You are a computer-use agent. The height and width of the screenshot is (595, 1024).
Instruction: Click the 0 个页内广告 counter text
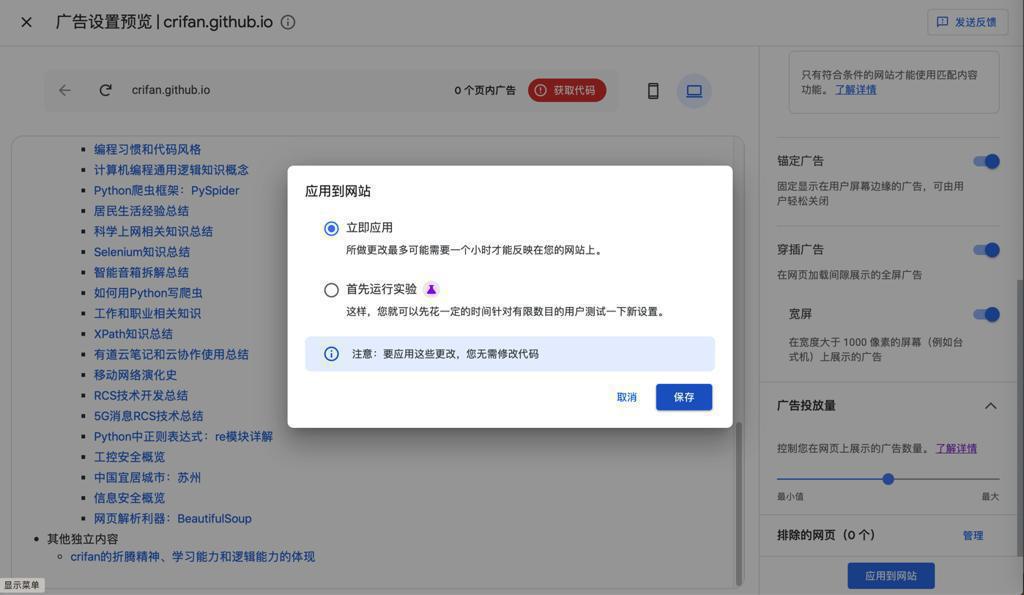[485, 90]
